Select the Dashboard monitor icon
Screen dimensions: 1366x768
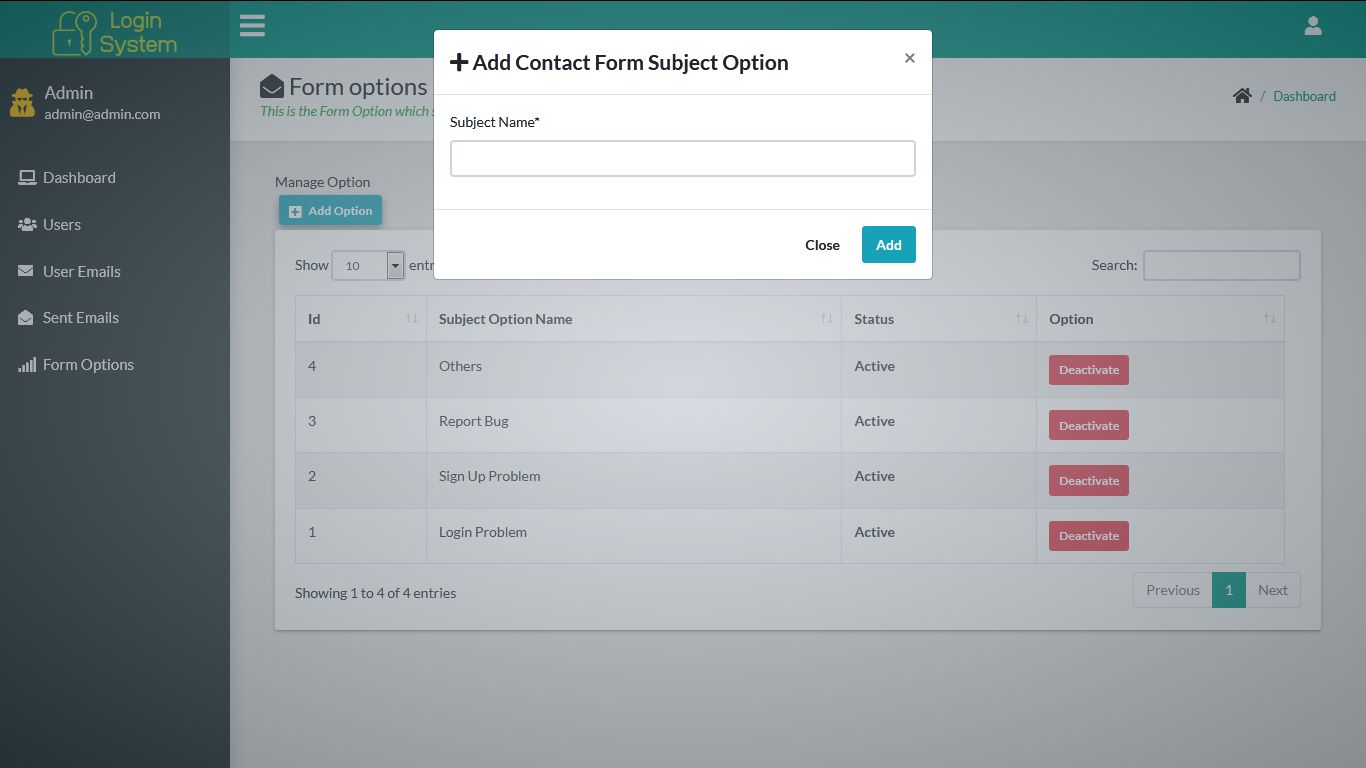coord(26,176)
